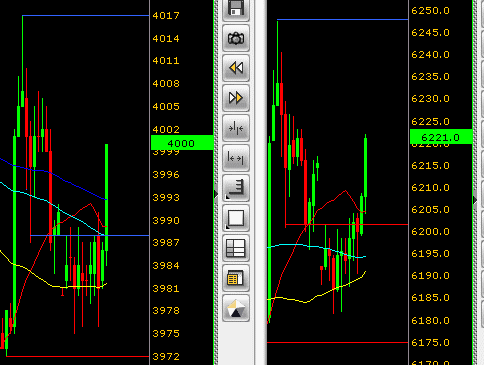The image size is (484, 365).
Task: Click the small expander arrow beside left chart
Action: click(x=216, y=194)
